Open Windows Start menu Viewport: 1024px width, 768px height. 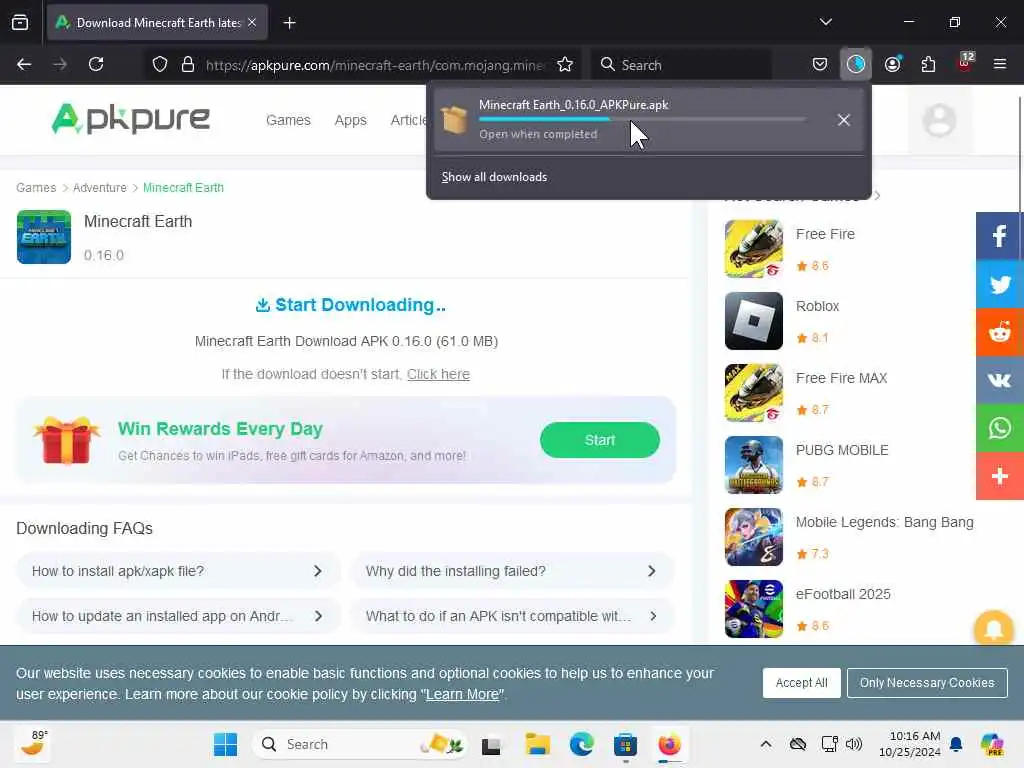coord(225,744)
